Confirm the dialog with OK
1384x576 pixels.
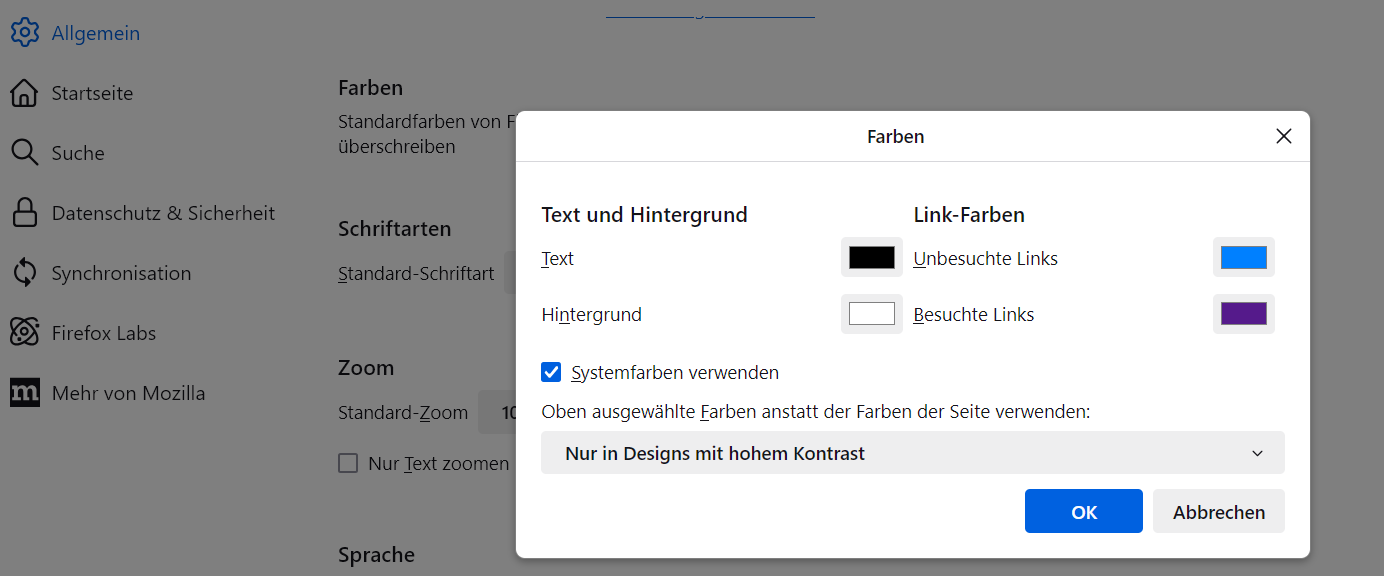[x=1083, y=512]
